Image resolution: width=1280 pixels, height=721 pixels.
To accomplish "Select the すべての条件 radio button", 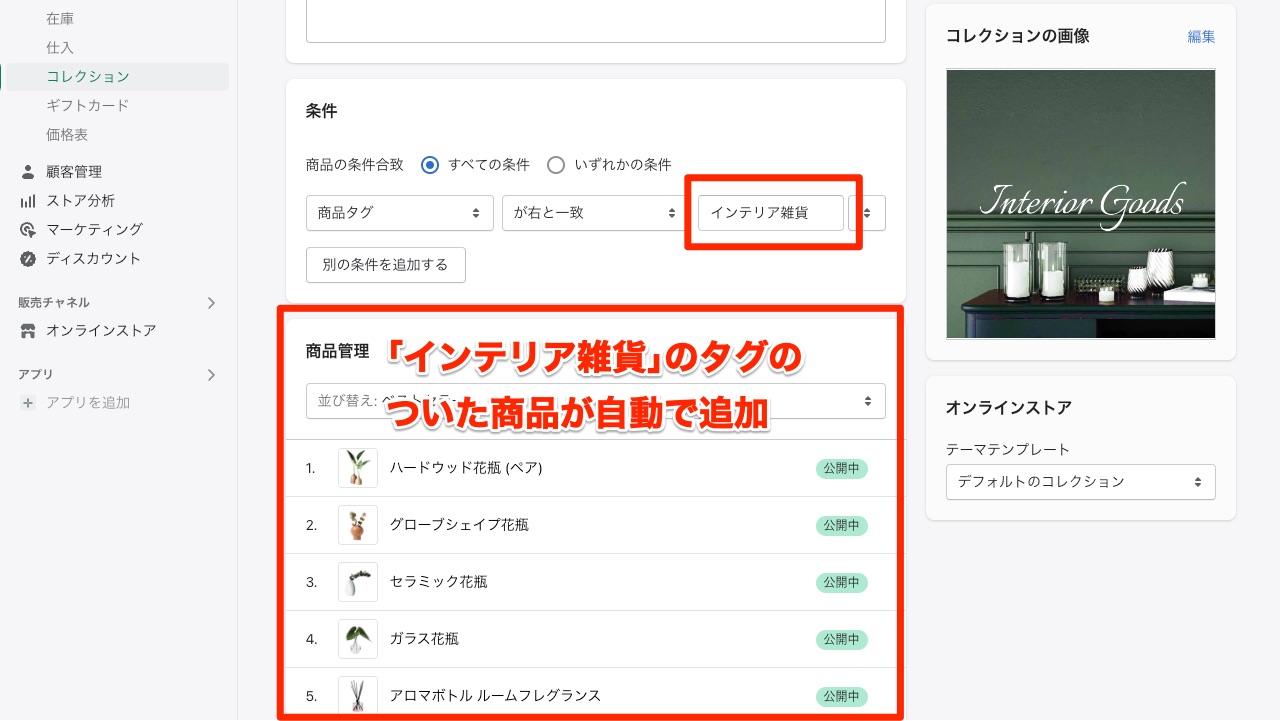I will coord(430,165).
